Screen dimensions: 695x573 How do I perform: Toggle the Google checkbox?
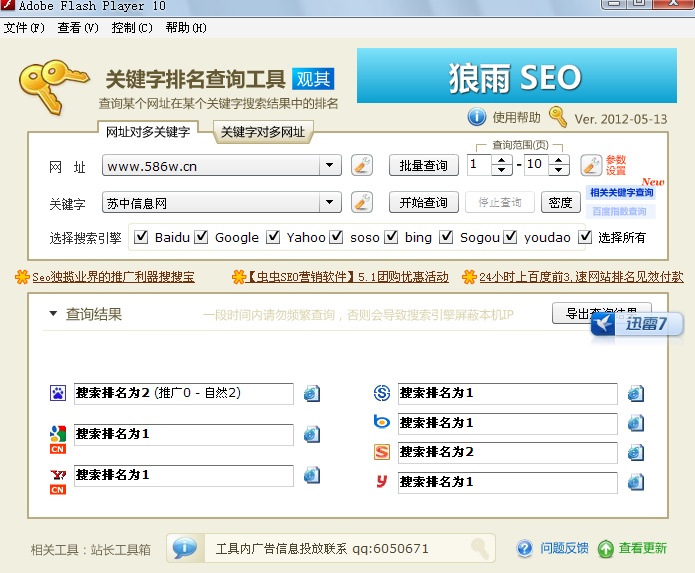(201, 237)
